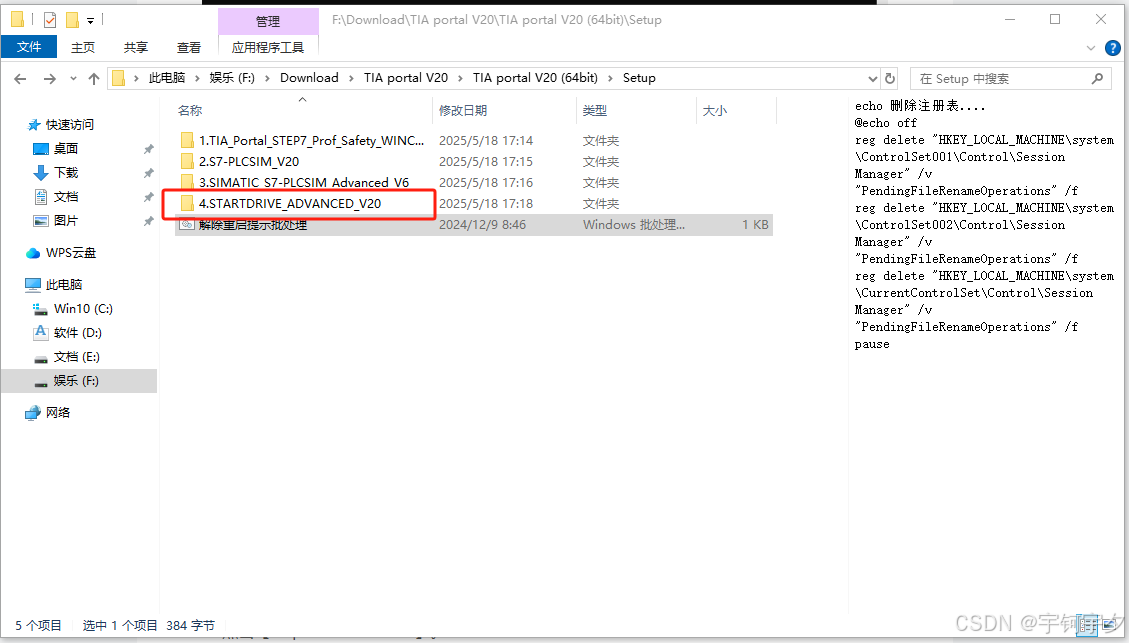Expand the ribbon with the chevron

pyautogui.click(x=1091, y=48)
